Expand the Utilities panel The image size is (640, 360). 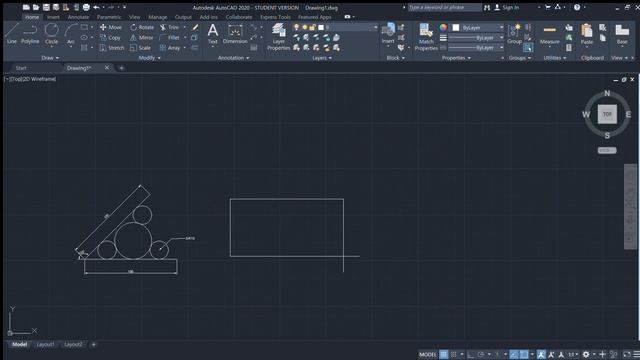555,58
